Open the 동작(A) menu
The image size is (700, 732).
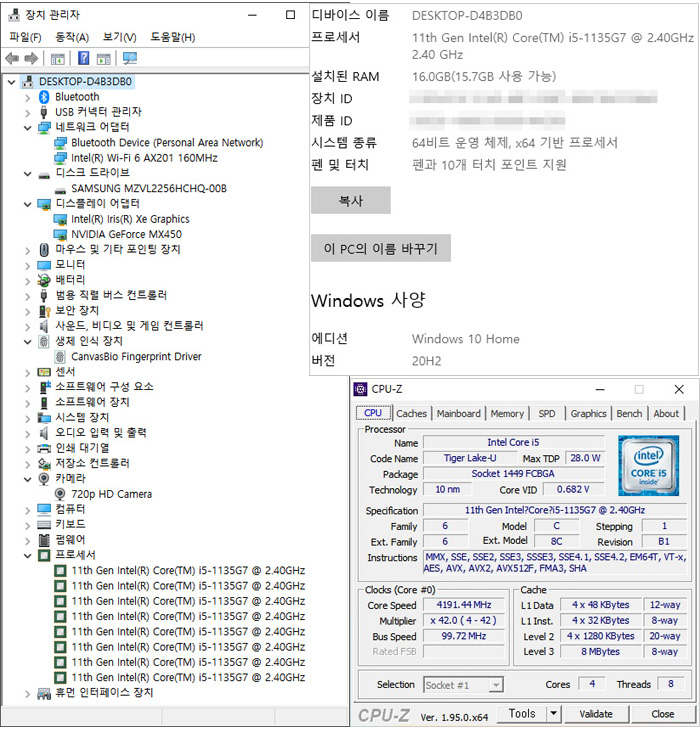pos(72,37)
